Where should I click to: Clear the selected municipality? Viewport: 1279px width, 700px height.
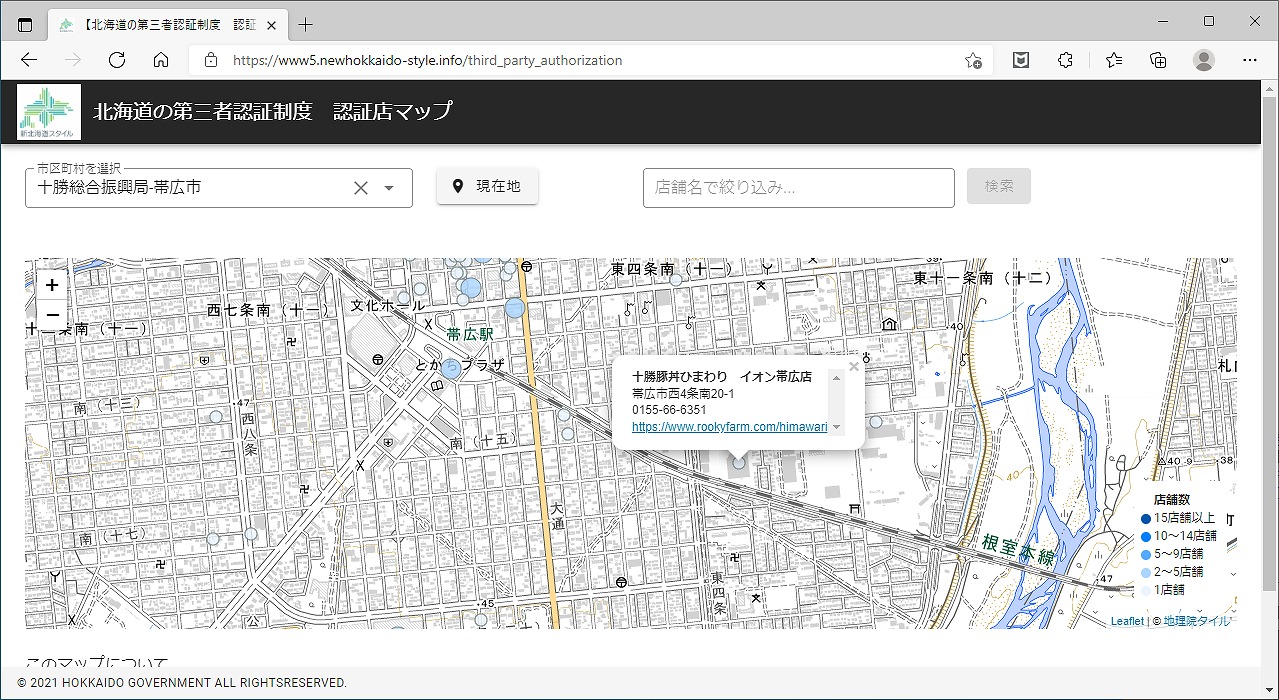tap(361, 188)
